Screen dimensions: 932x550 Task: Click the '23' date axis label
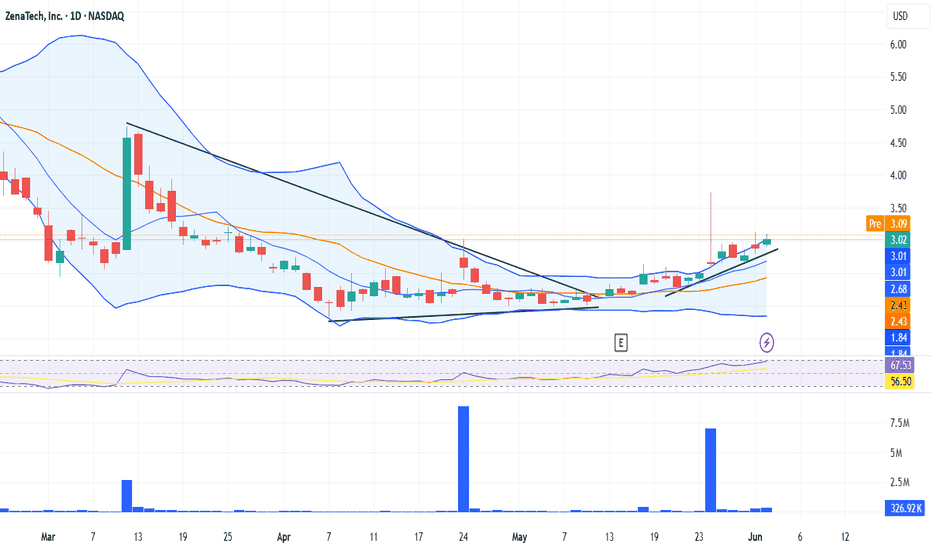point(699,537)
